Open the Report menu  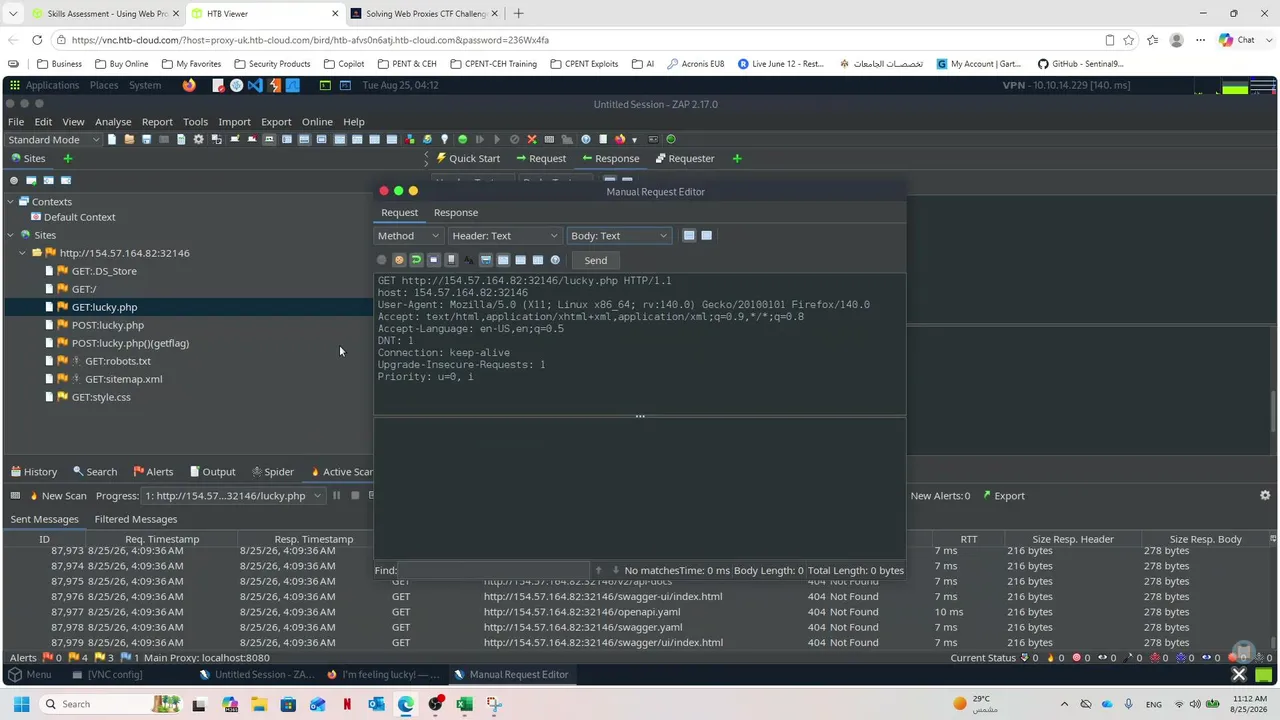coord(157,122)
